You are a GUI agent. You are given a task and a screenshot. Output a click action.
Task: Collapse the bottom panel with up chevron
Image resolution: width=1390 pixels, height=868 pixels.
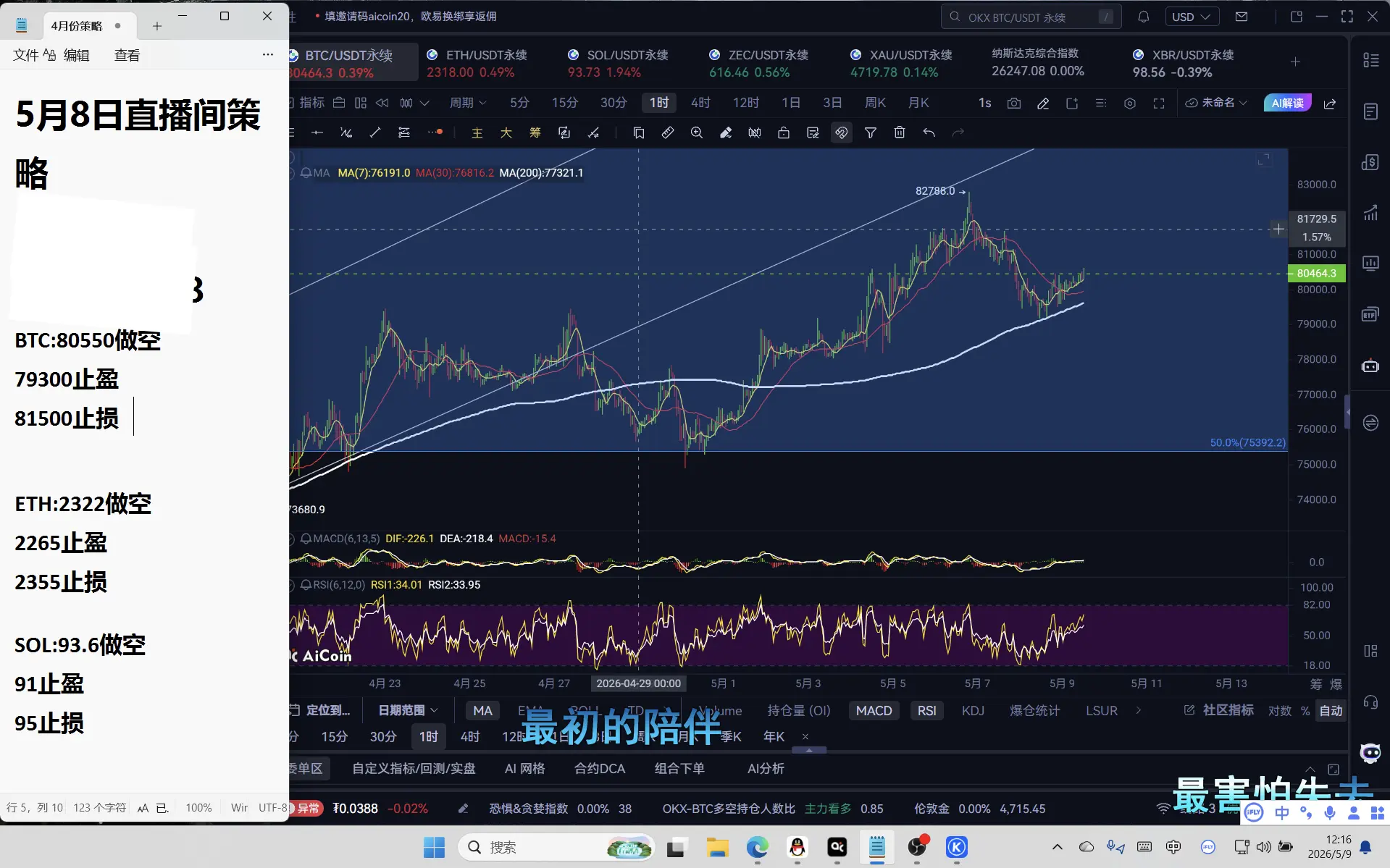1310,769
